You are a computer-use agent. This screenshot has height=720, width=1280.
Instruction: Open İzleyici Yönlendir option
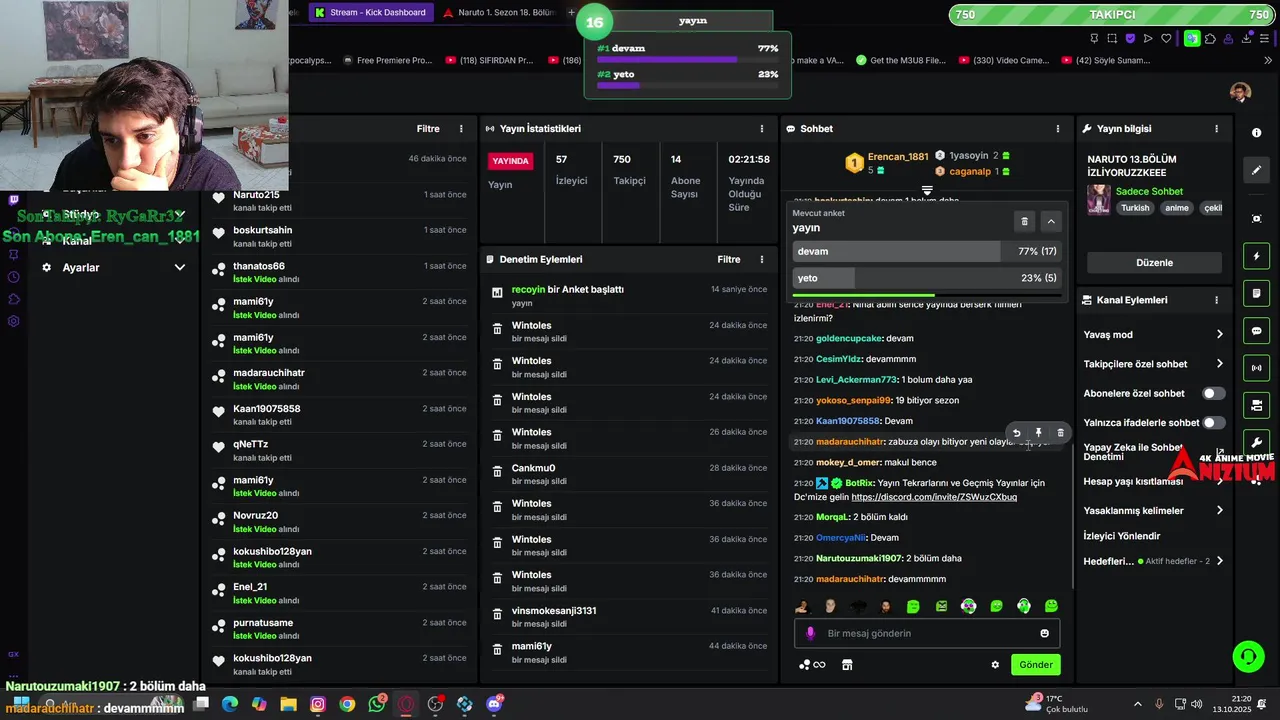[1122, 536]
